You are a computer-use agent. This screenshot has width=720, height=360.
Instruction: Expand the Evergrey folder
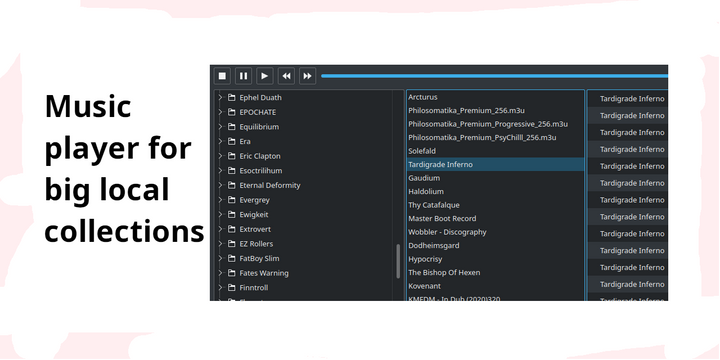220,200
